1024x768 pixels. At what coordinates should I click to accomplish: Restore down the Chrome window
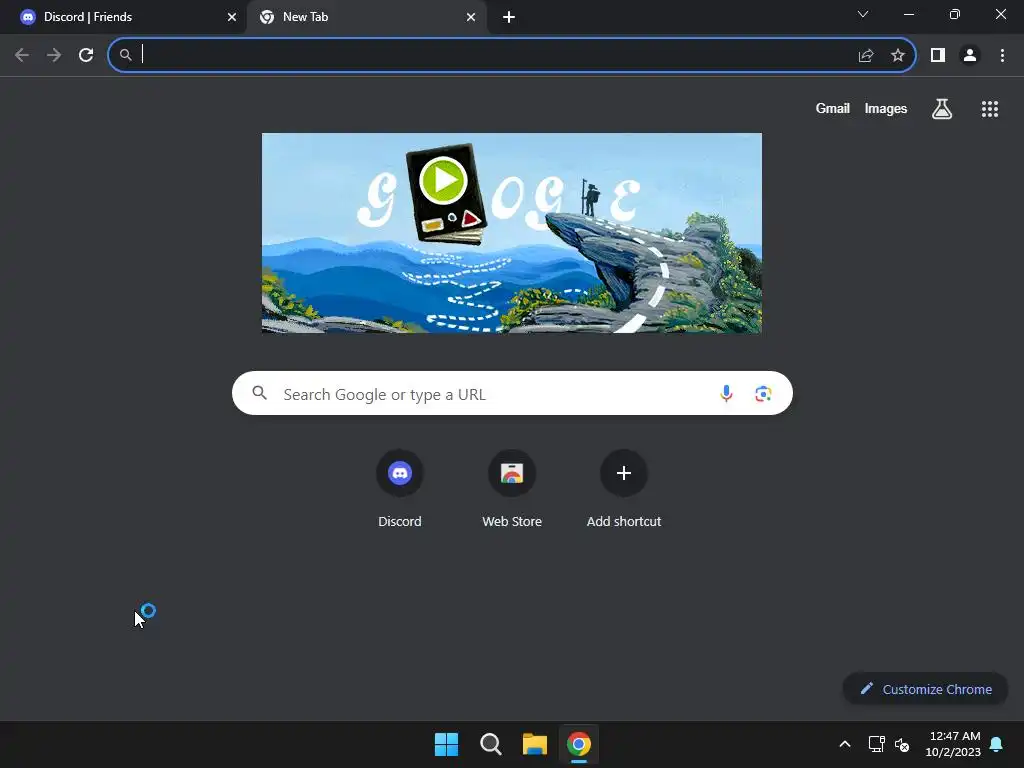pyautogui.click(x=955, y=14)
